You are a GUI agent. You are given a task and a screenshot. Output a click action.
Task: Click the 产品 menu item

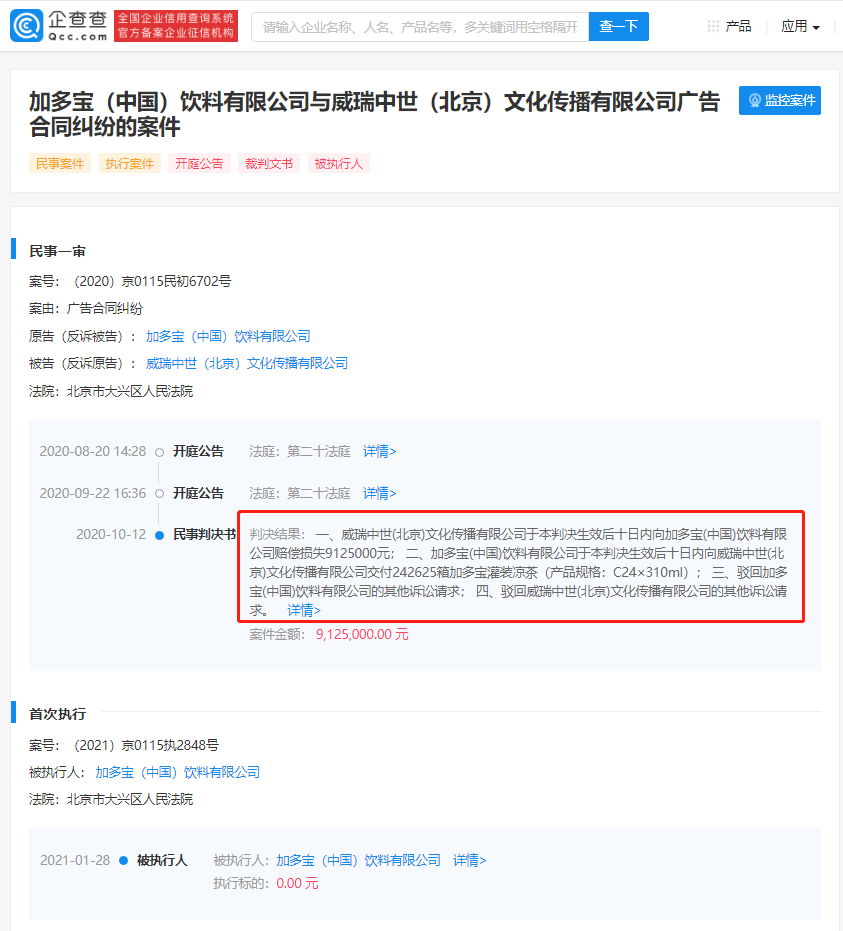(738, 26)
